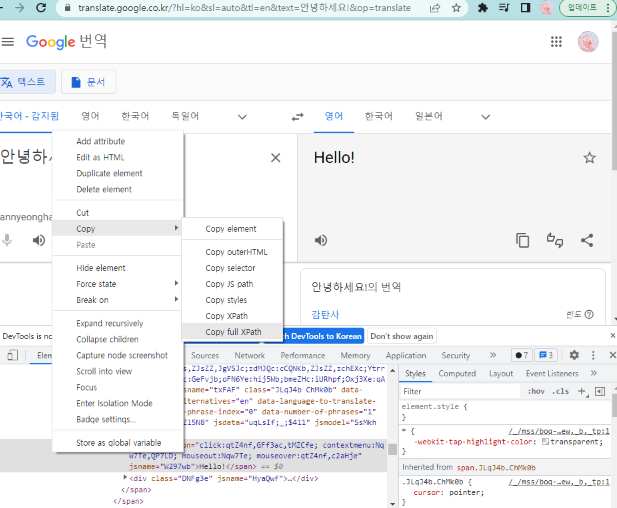This screenshot has width=617, height=508.
Task: Switch to the Sources panel tab
Action: click(205, 355)
